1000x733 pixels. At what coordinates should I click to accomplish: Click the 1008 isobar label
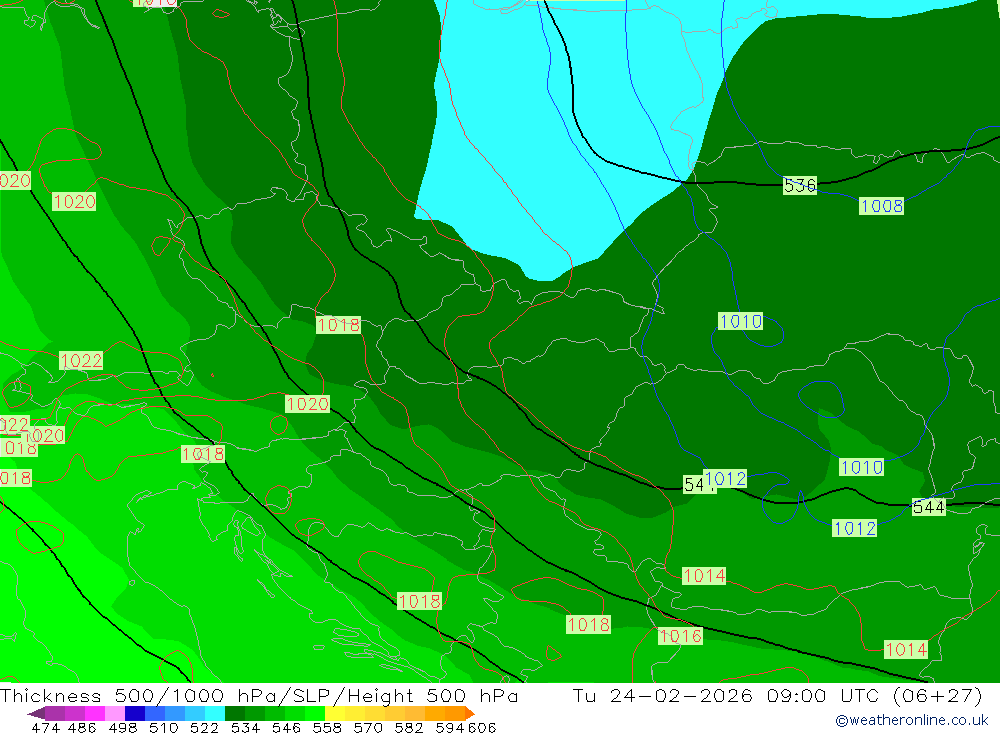click(881, 206)
